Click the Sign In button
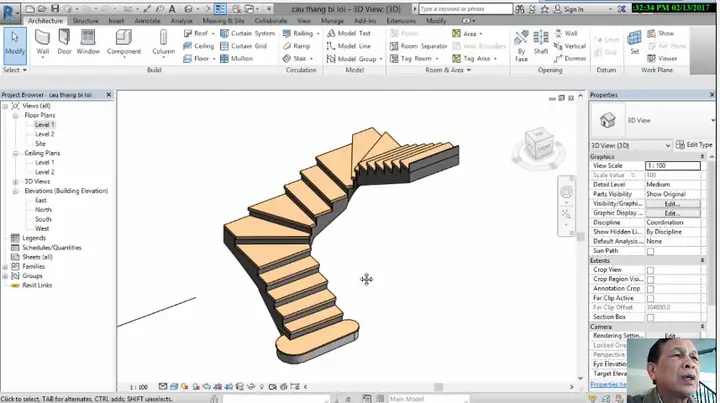 [x=568, y=9]
